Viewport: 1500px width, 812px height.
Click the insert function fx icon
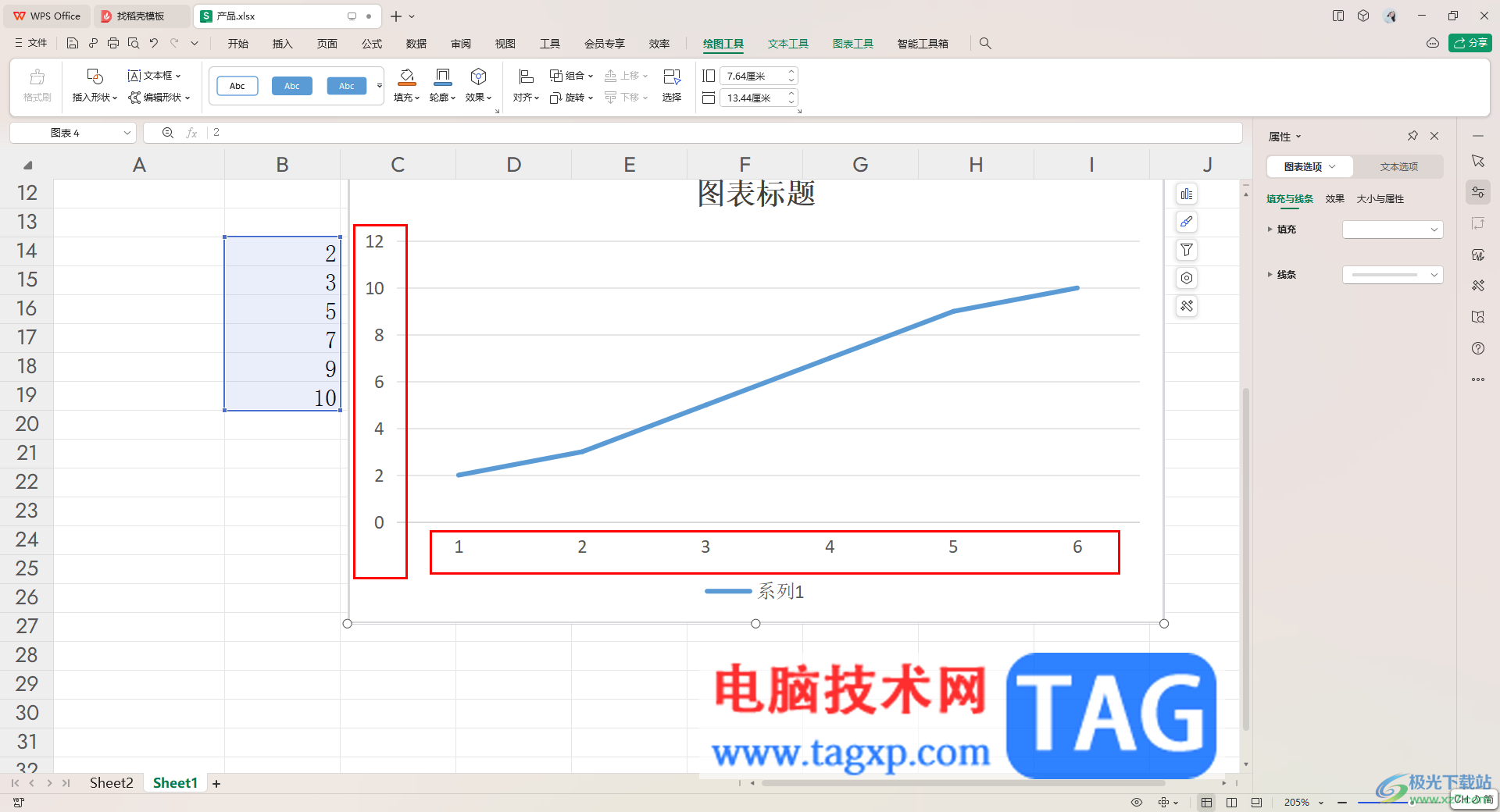[191, 133]
